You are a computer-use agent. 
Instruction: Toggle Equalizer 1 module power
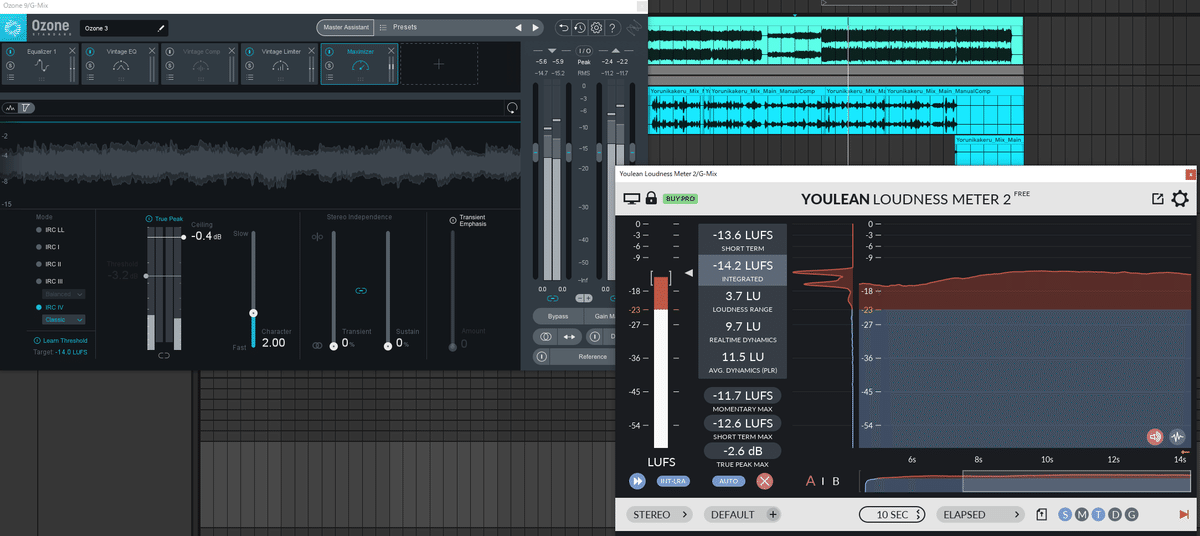coord(10,50)
